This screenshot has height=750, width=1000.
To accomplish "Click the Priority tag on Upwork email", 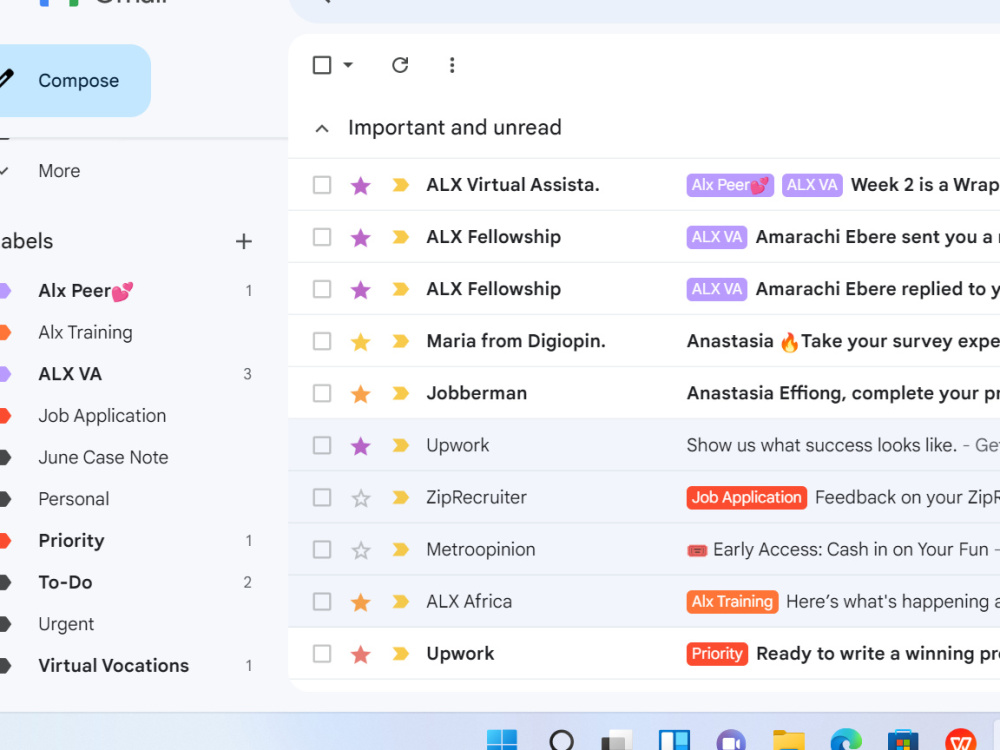I will click(717, 654).
